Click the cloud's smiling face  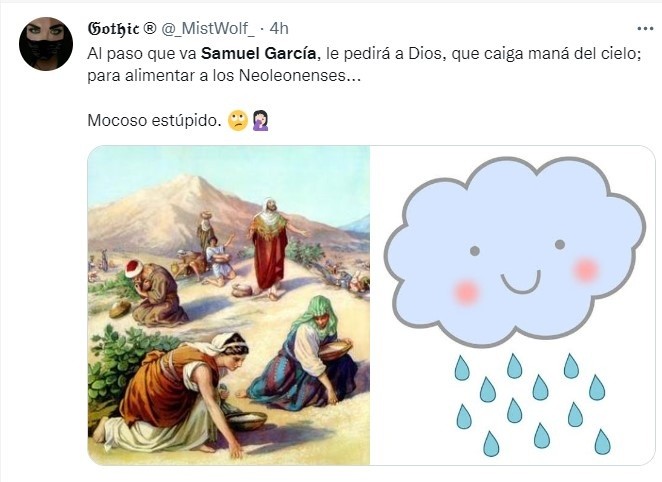coord(519,268)
